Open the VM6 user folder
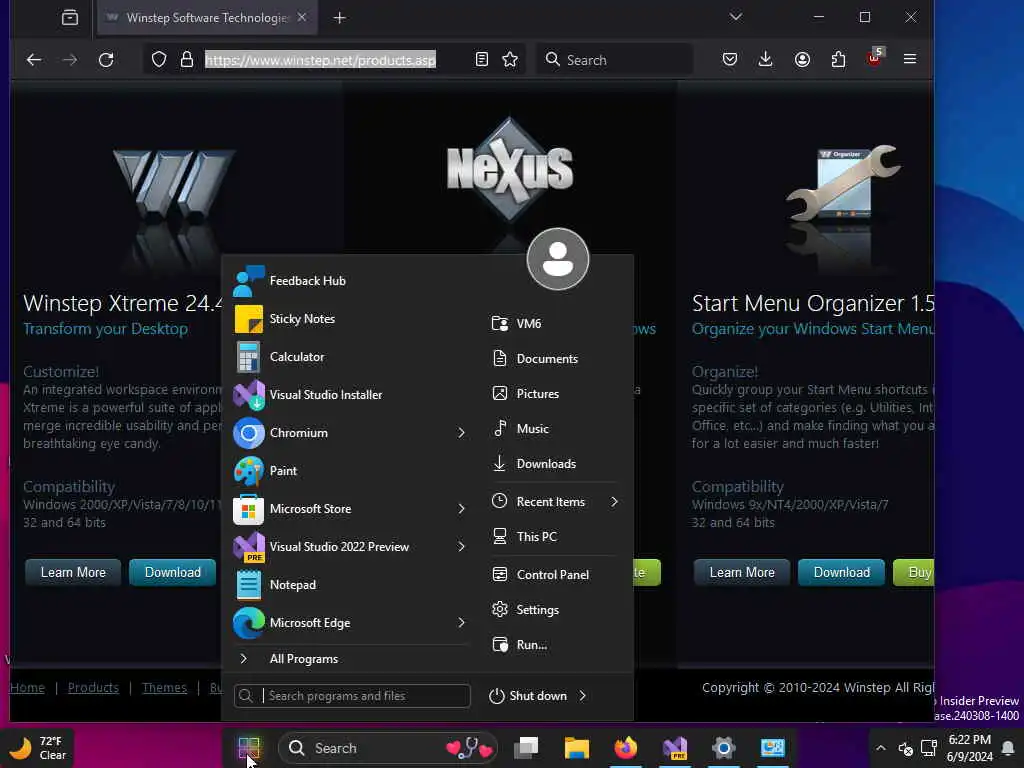The width and height of the screenshot is (1024, 768). (554, 323)
